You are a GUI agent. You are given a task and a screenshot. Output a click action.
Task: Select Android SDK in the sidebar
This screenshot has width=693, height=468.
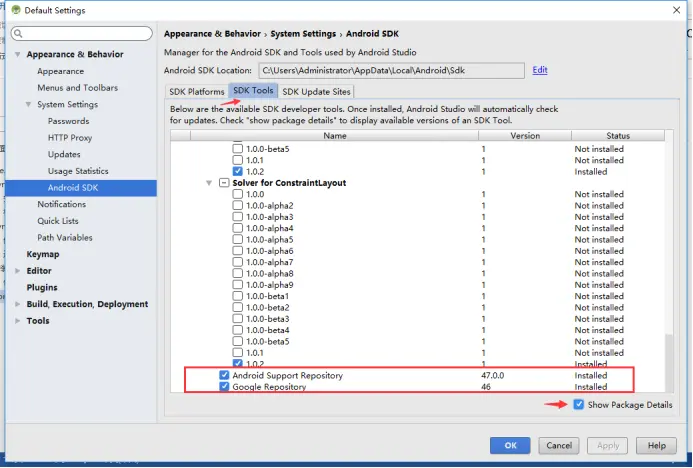(81, 188)
